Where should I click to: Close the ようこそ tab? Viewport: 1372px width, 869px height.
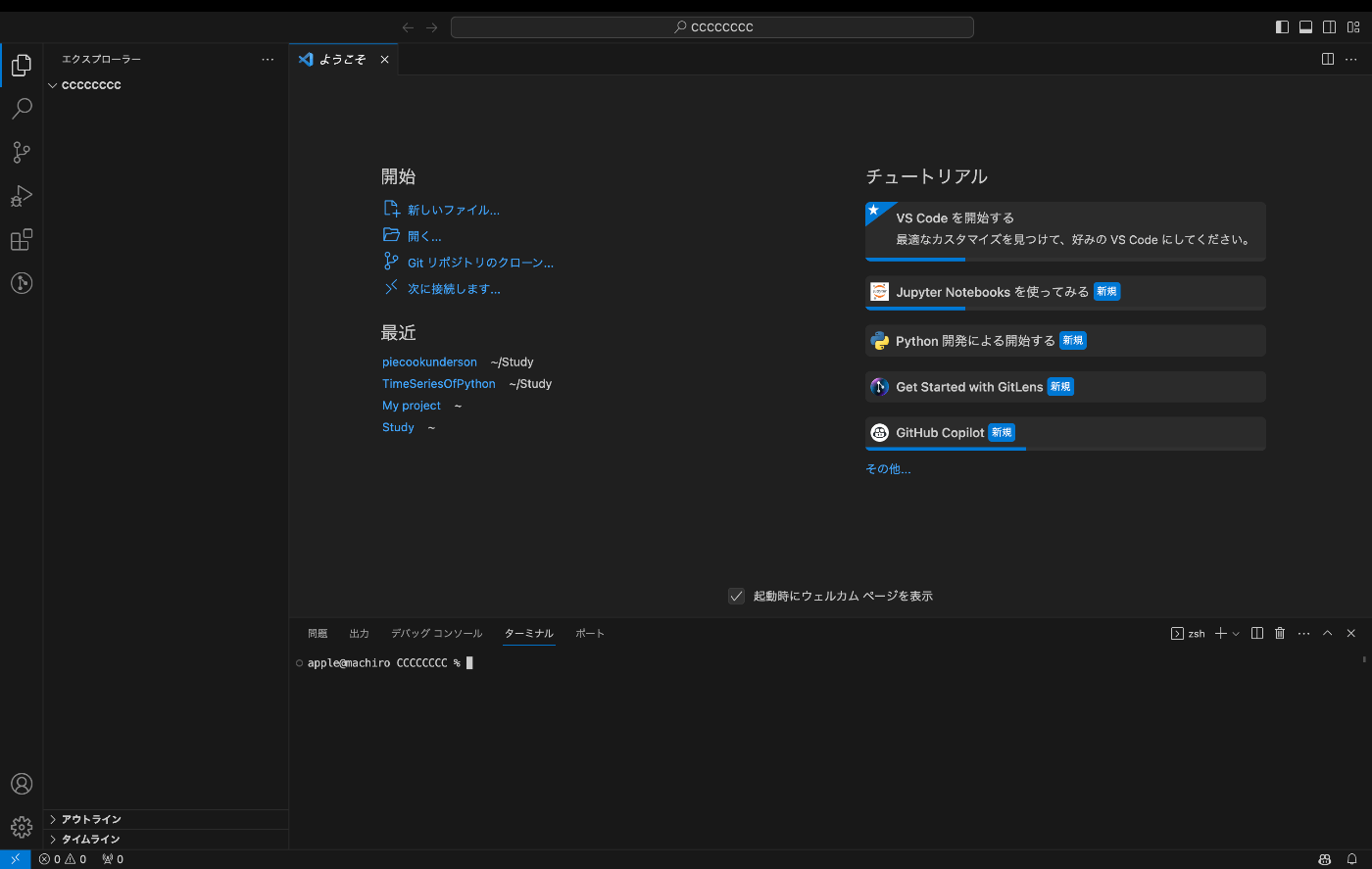[x=385, y=60]
